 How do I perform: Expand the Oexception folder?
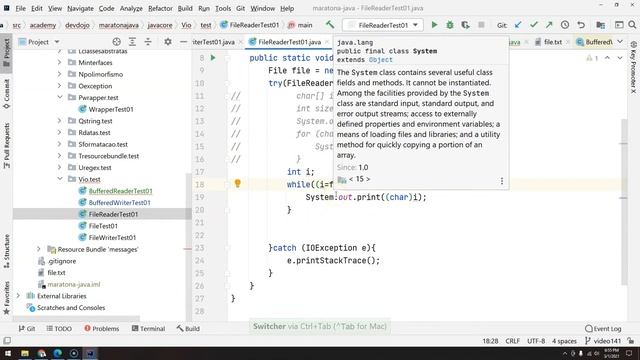pyautogui.click(x=60, y=86)
